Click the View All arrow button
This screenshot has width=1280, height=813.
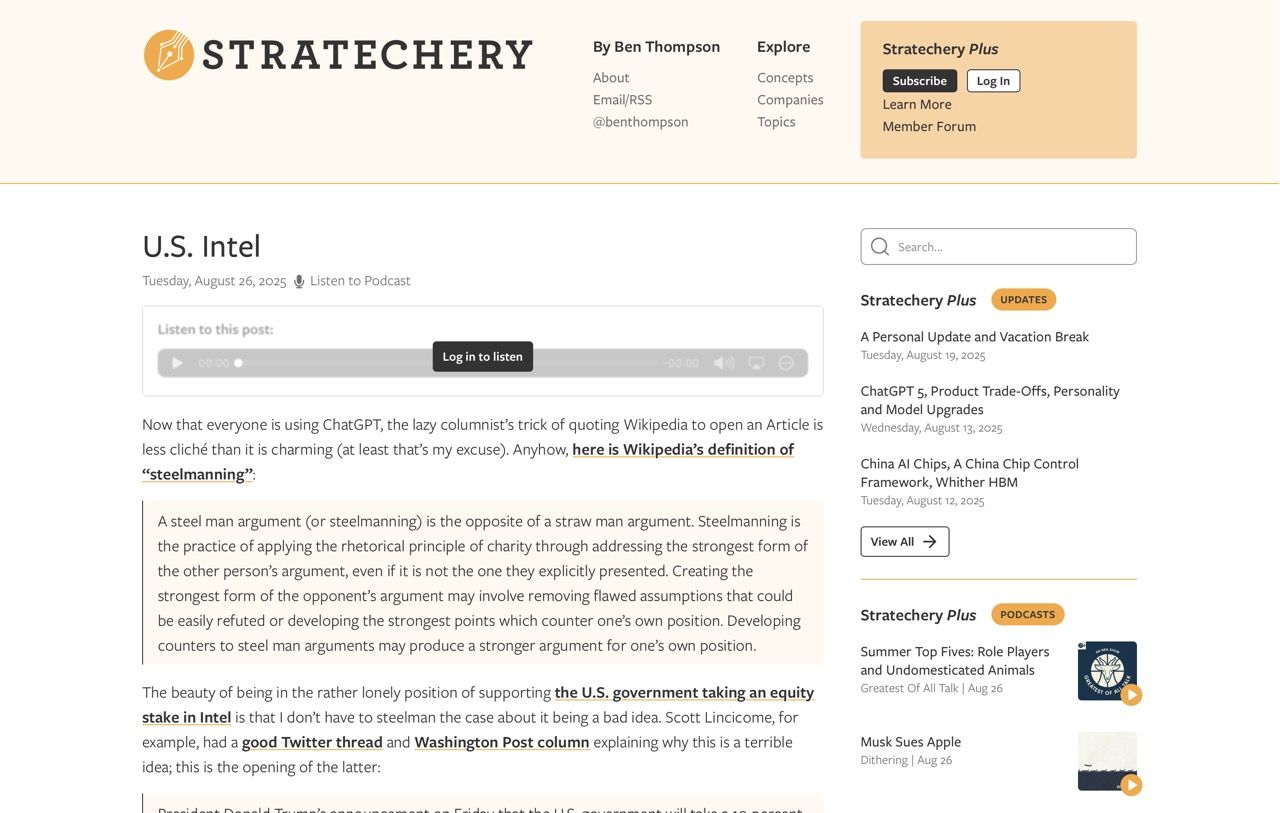pyautogui.click(x=904, y=542)
